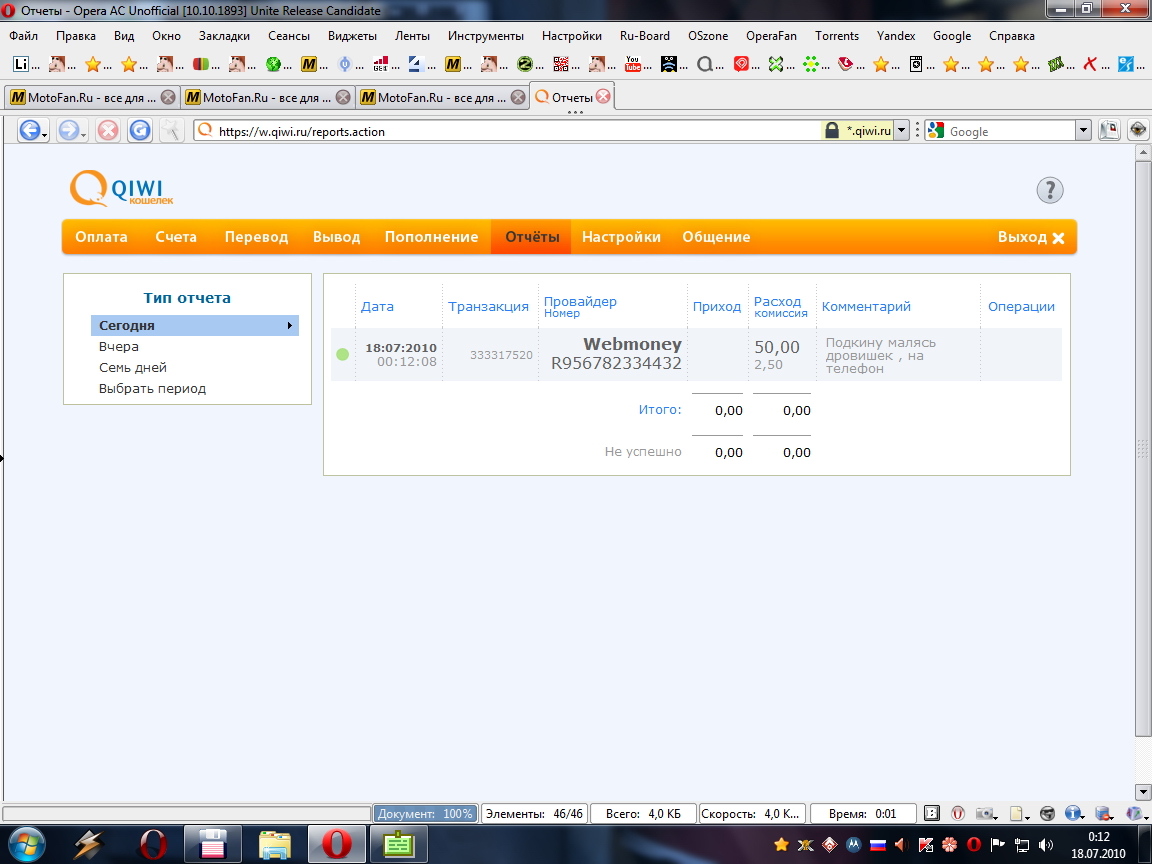Open the Общение section

(x=716, y=237)
